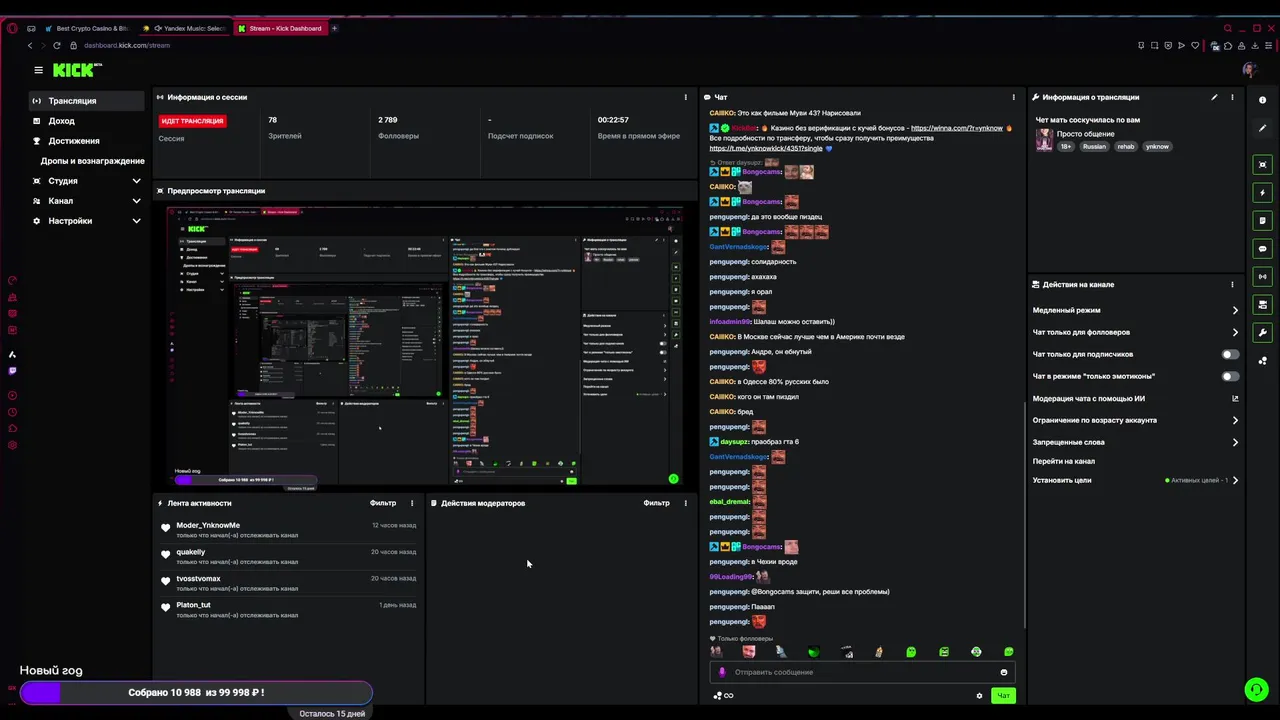Open account age restriction chevron
This screenshot has width=1280, height=720.
(1235, 420)
